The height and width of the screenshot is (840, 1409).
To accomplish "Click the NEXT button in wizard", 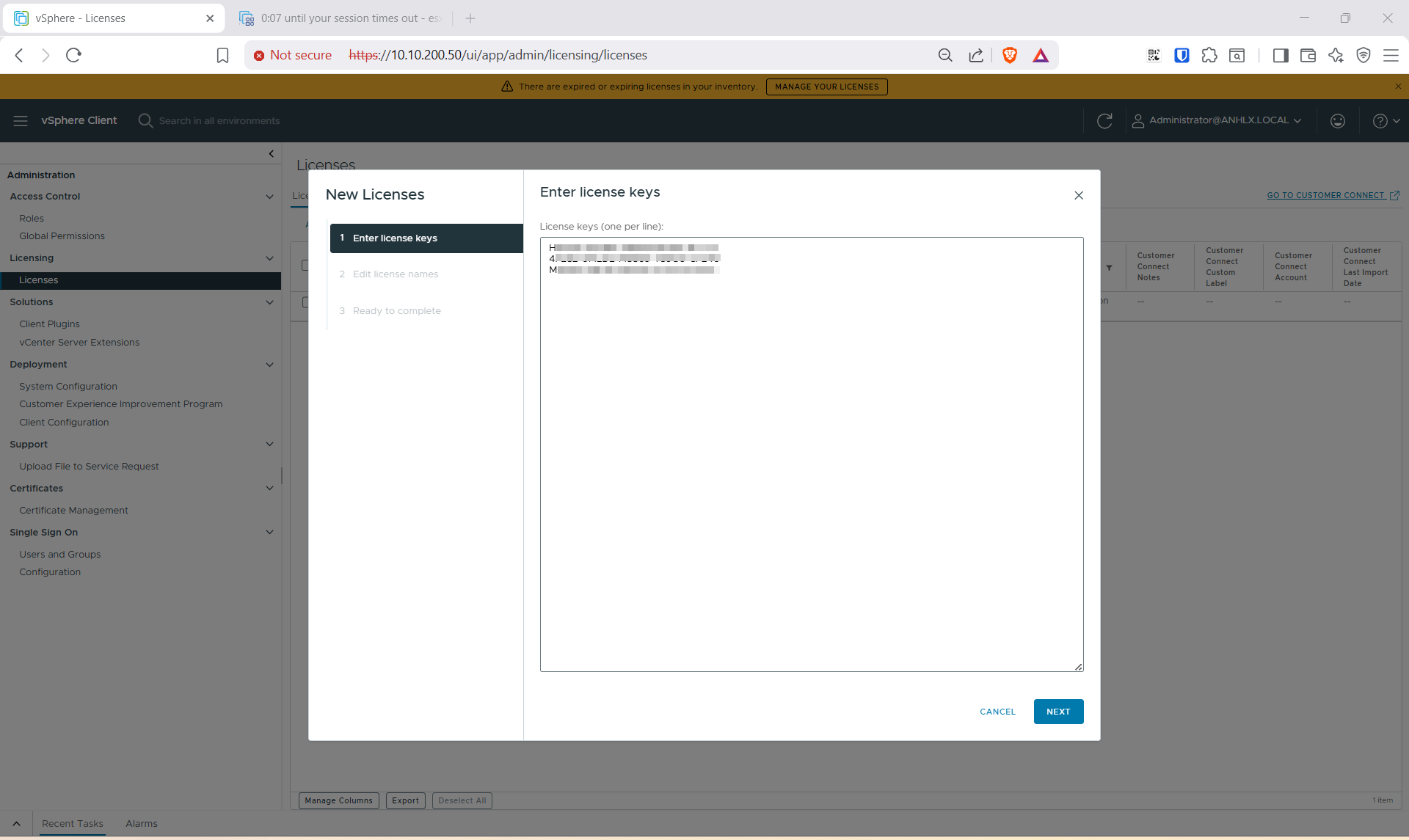I will click(x=1058, y=712).
